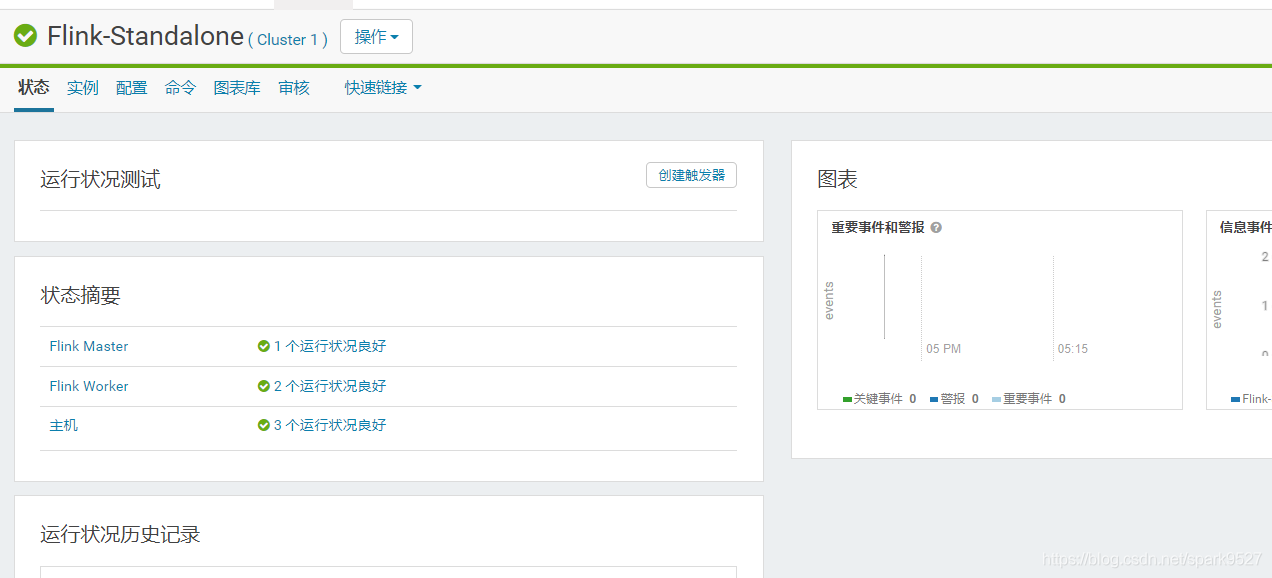Click the 3 个运行状况良好 link
The image size is (1272, 578).
point(330,425)
